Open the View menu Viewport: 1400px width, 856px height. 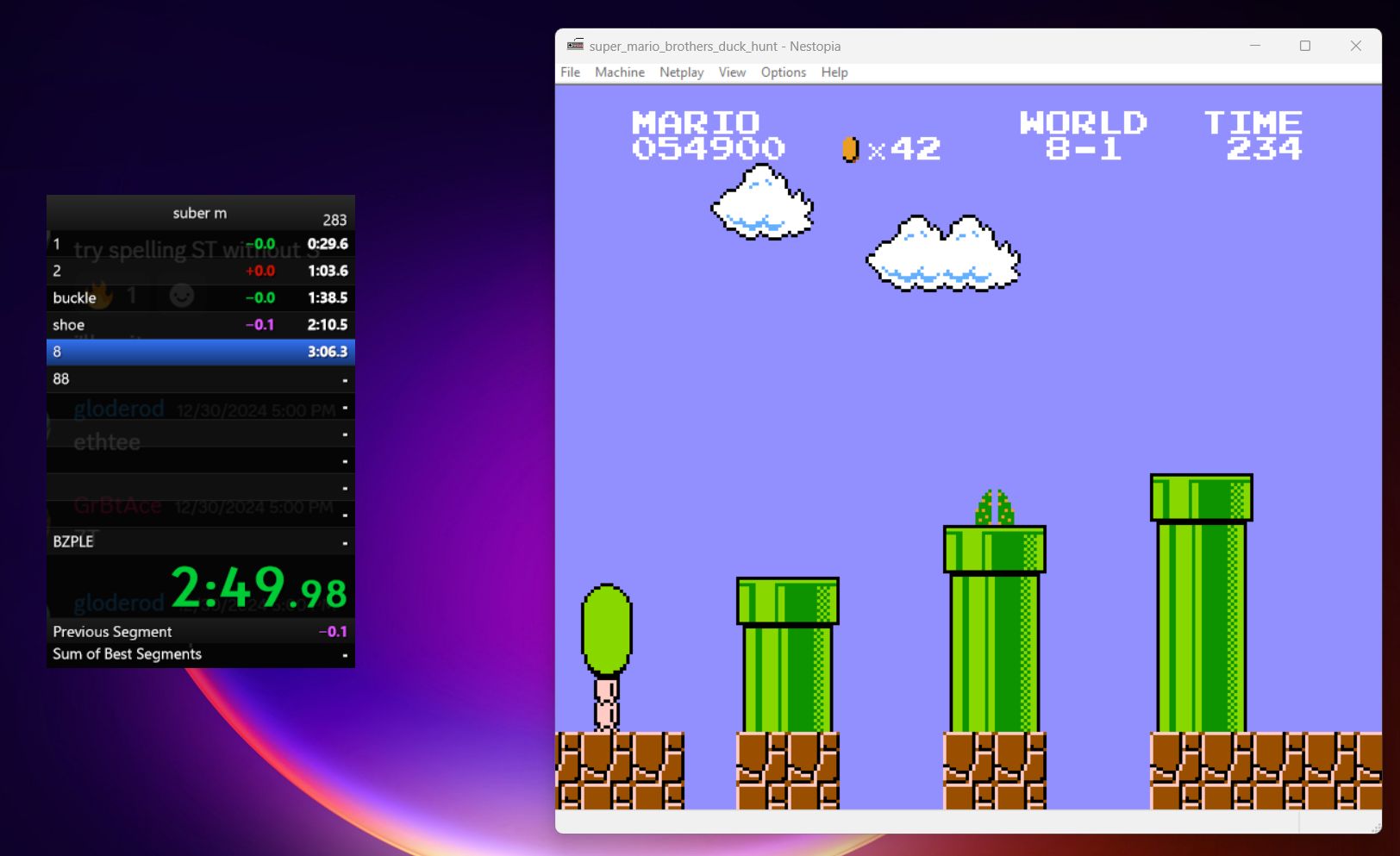point(733,72)
